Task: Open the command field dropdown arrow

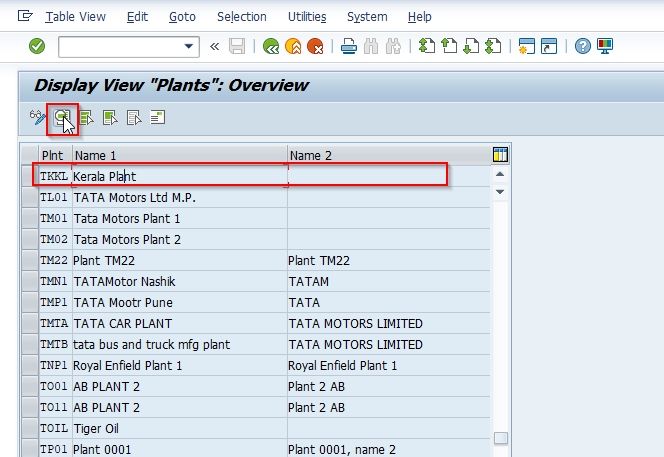Action: point(189,46)
